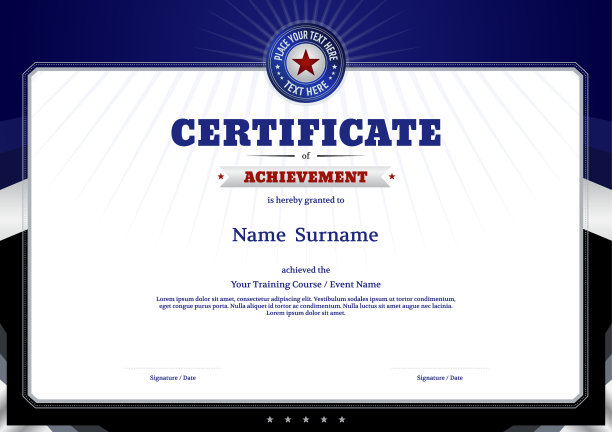Select the fourth star in the bottom row
The height and width of the screenshot is (432, 612).
324,419
